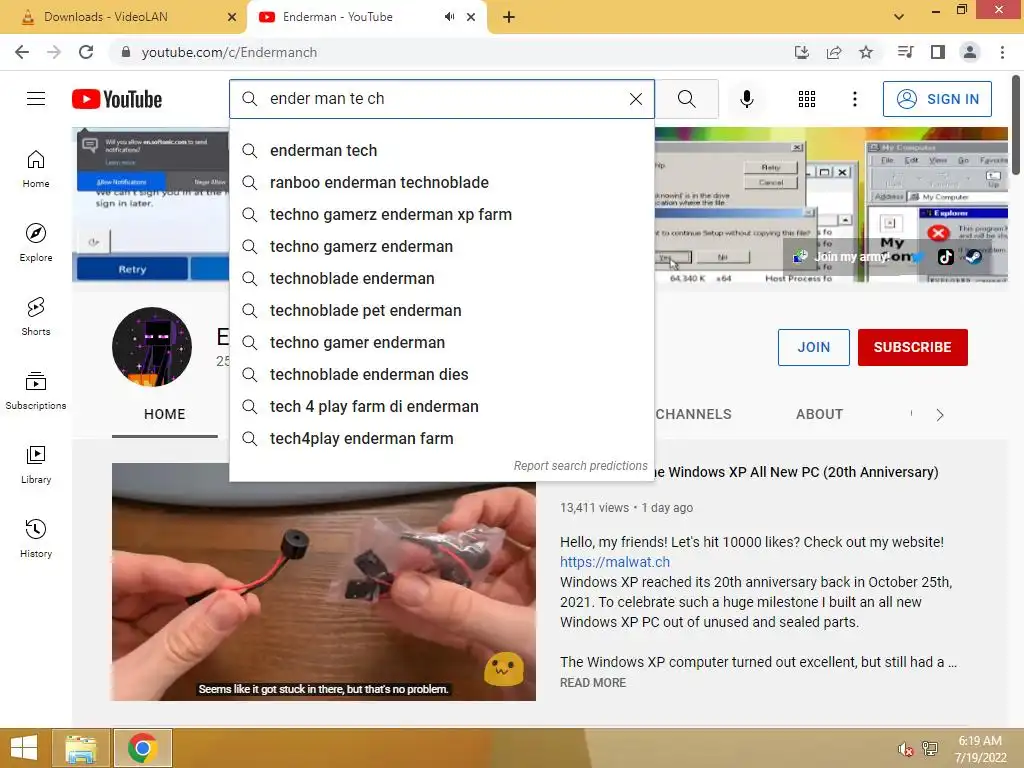This screenshot has width=1024, height=768.
Task: Pick suggestion 'technoblade pet enderman'
Action: tap(441, 311)
